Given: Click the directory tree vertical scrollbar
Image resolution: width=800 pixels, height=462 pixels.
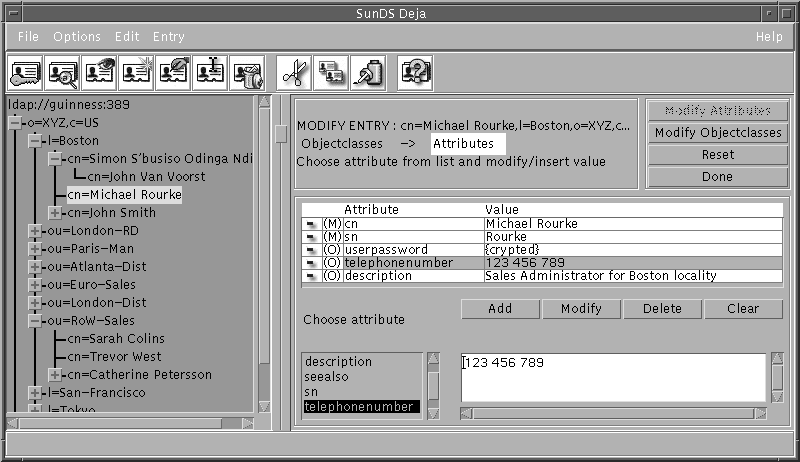Looking at the screenshot, I should tap(264, 253).
